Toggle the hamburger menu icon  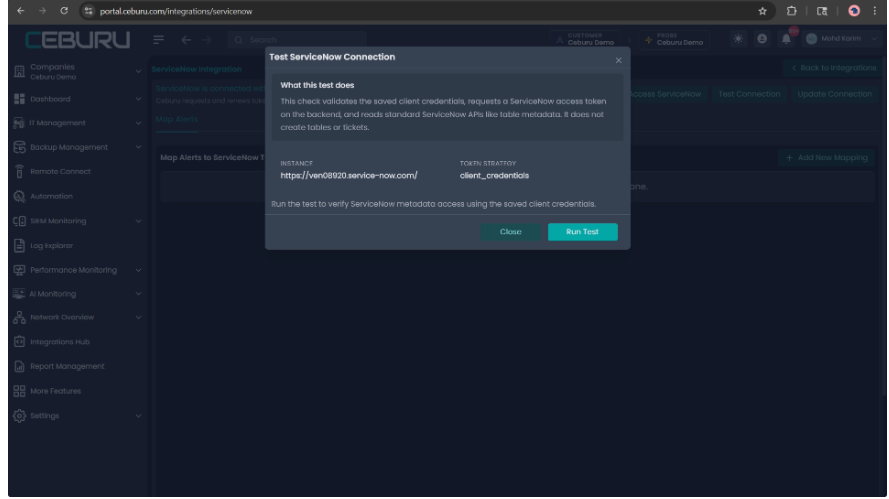pos(159,39)
